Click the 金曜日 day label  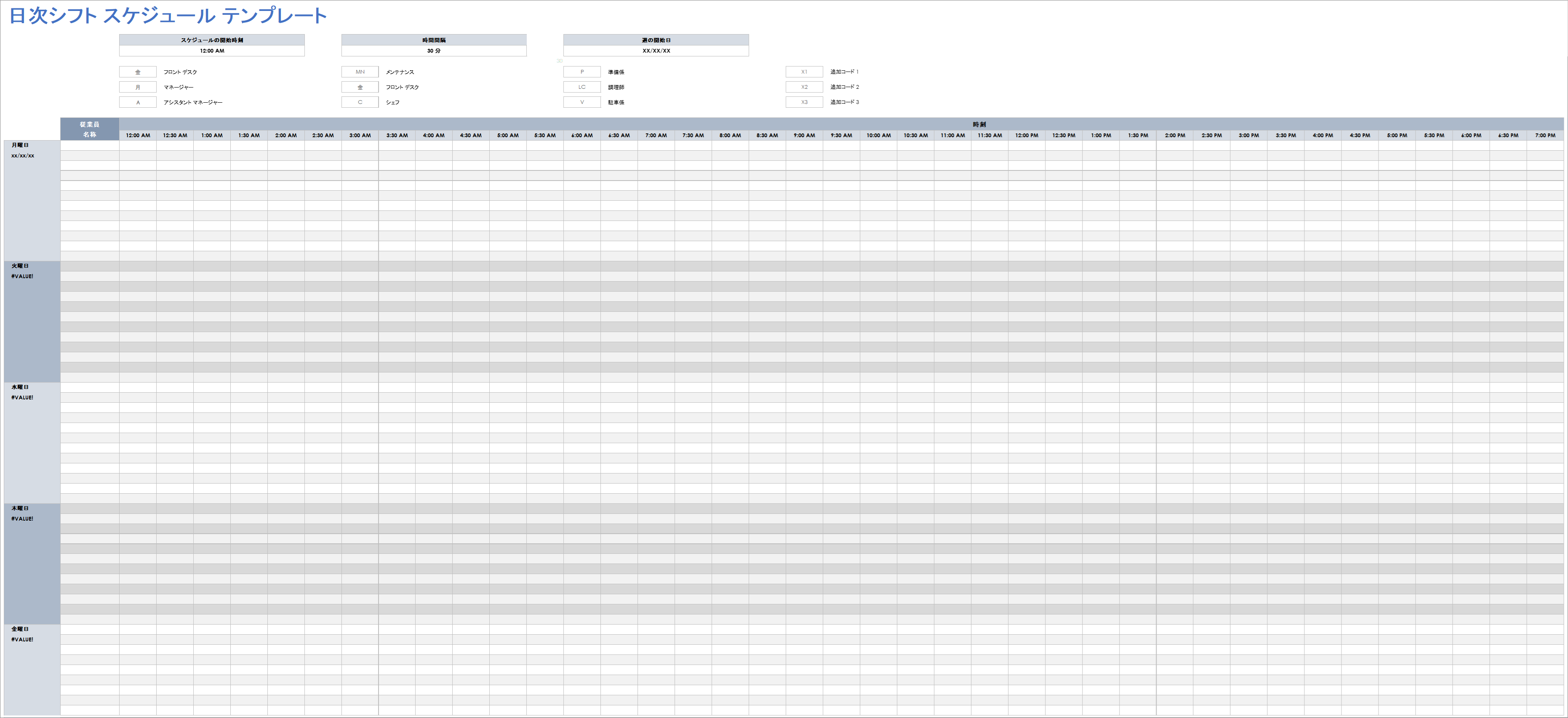[20, 629]
